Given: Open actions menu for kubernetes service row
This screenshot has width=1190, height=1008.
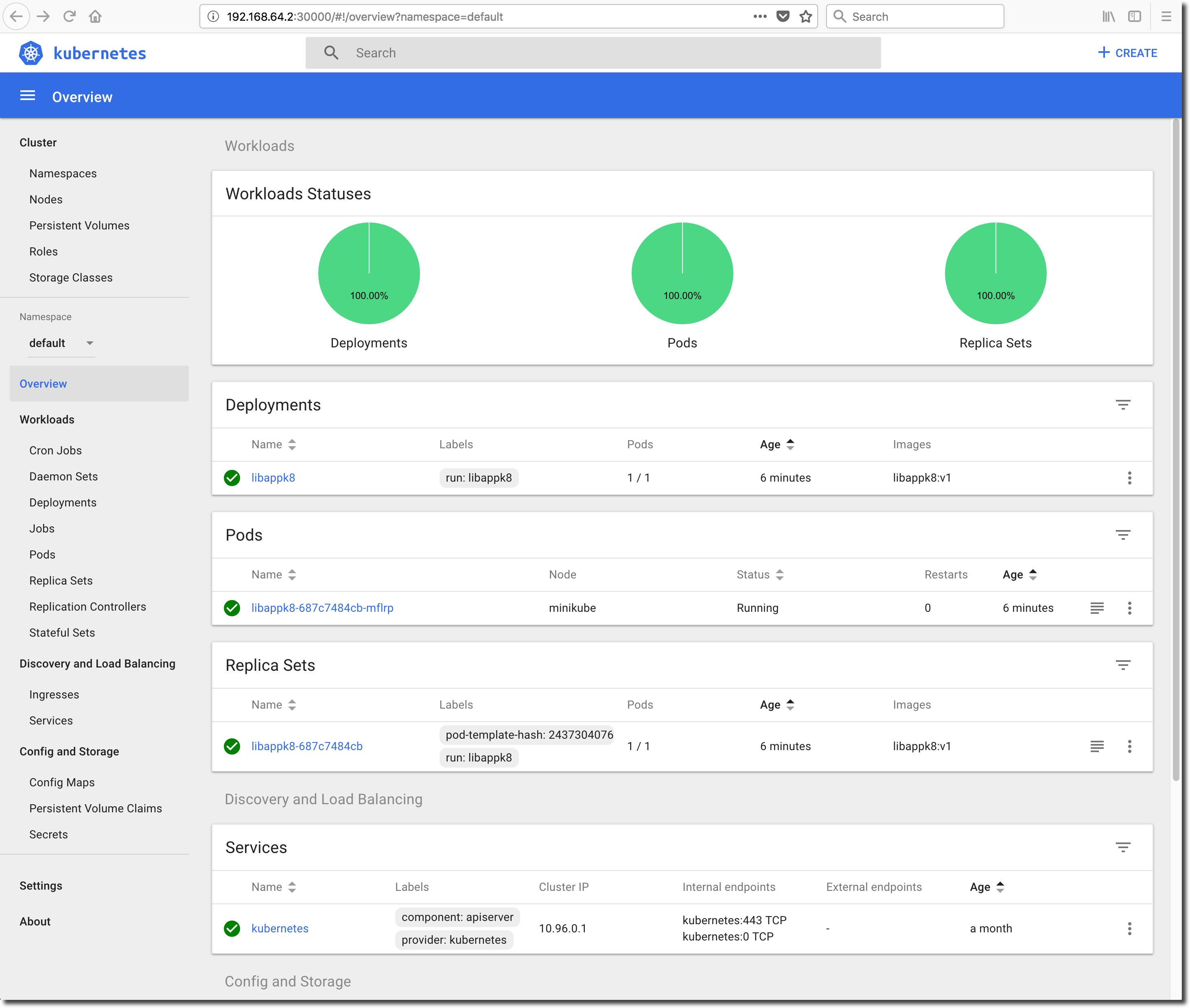Looking at the screenshot, I should pos(1129,928).
